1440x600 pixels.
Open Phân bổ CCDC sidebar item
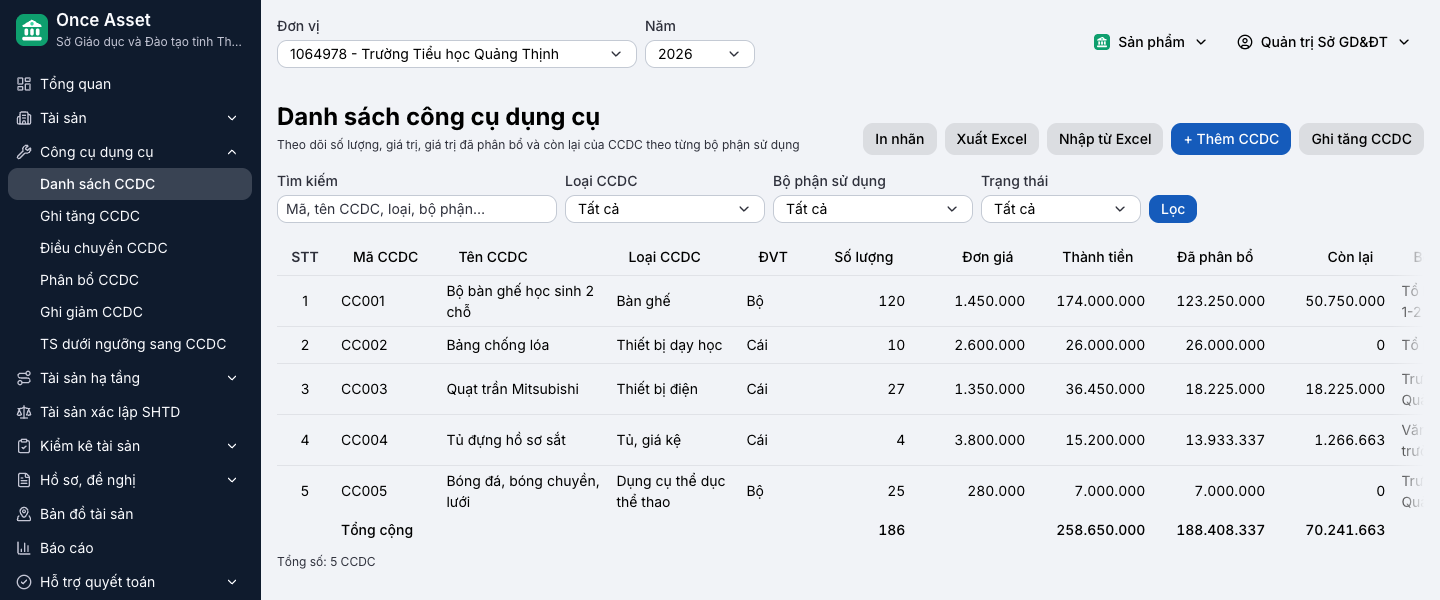(130, 280)
